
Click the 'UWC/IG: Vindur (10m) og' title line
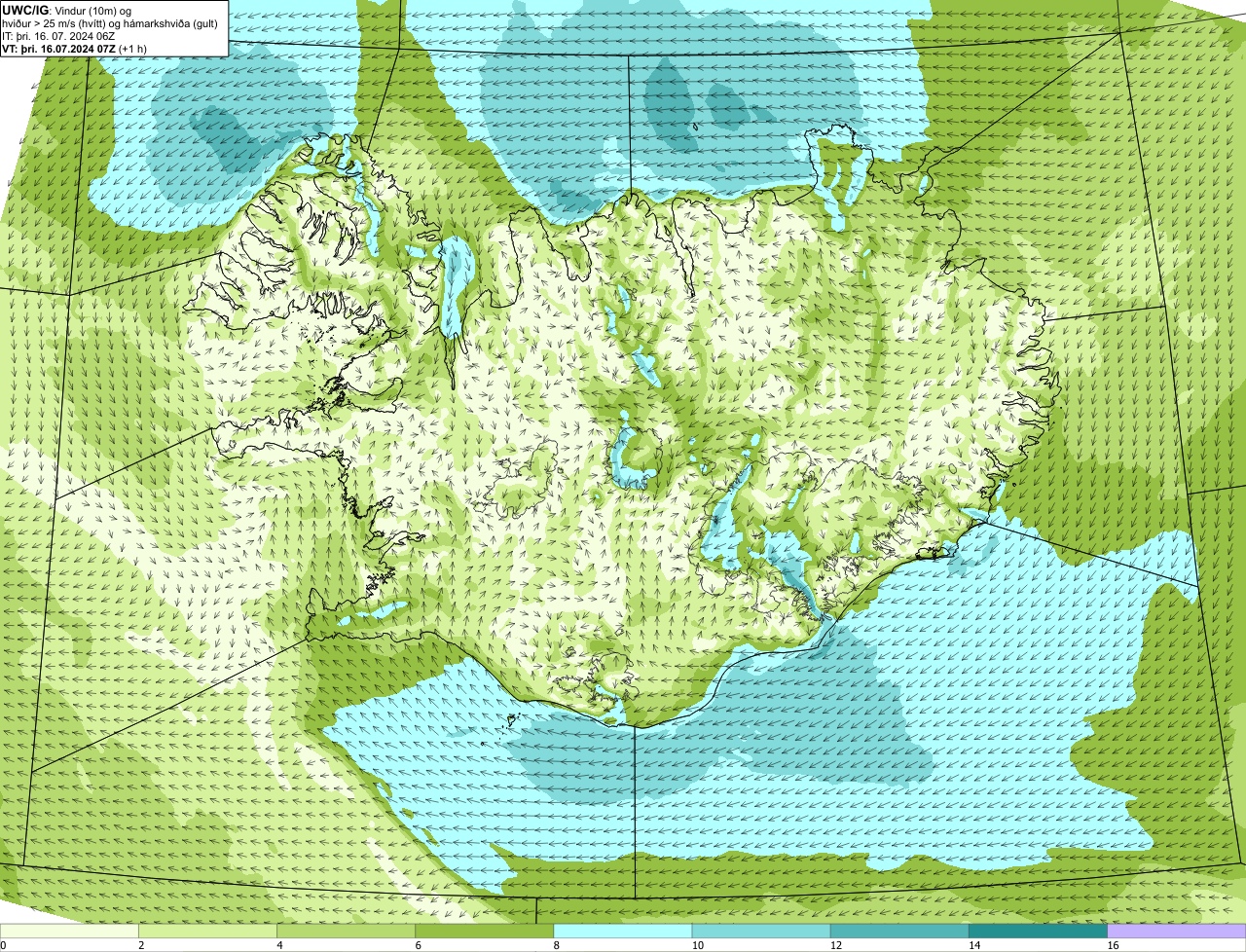click(x=67, y=10)
